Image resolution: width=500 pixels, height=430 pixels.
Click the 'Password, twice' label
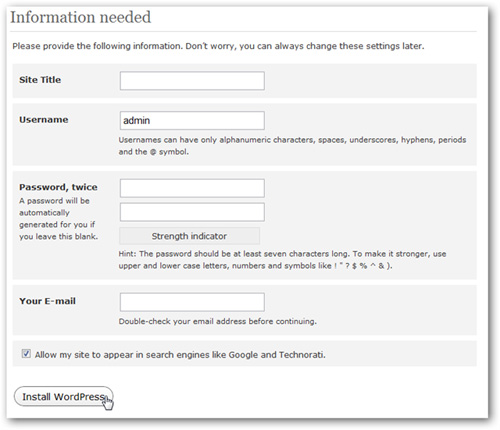[58, 187]
